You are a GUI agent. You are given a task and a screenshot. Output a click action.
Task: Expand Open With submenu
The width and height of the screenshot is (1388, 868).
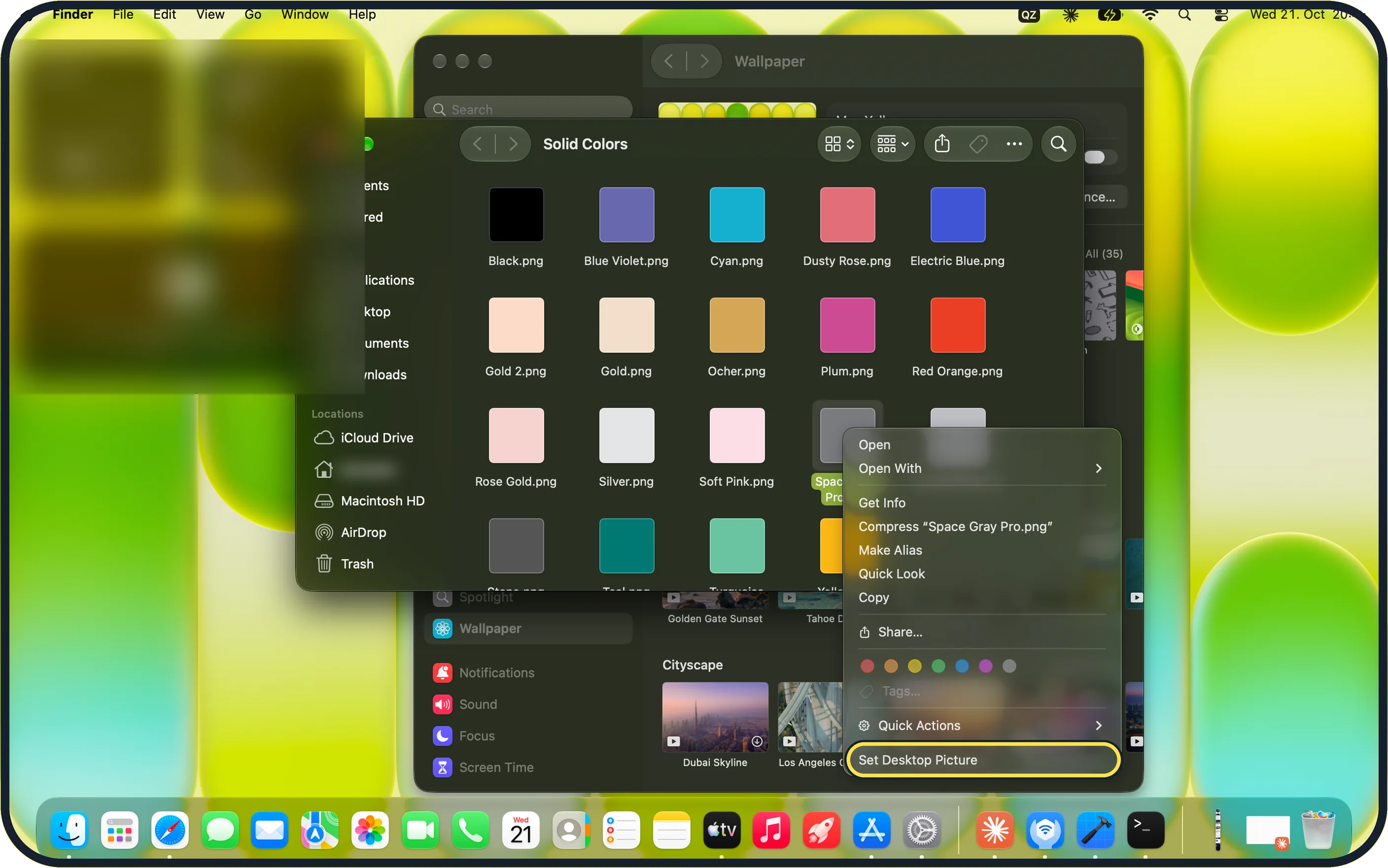[x=981, y=468]
